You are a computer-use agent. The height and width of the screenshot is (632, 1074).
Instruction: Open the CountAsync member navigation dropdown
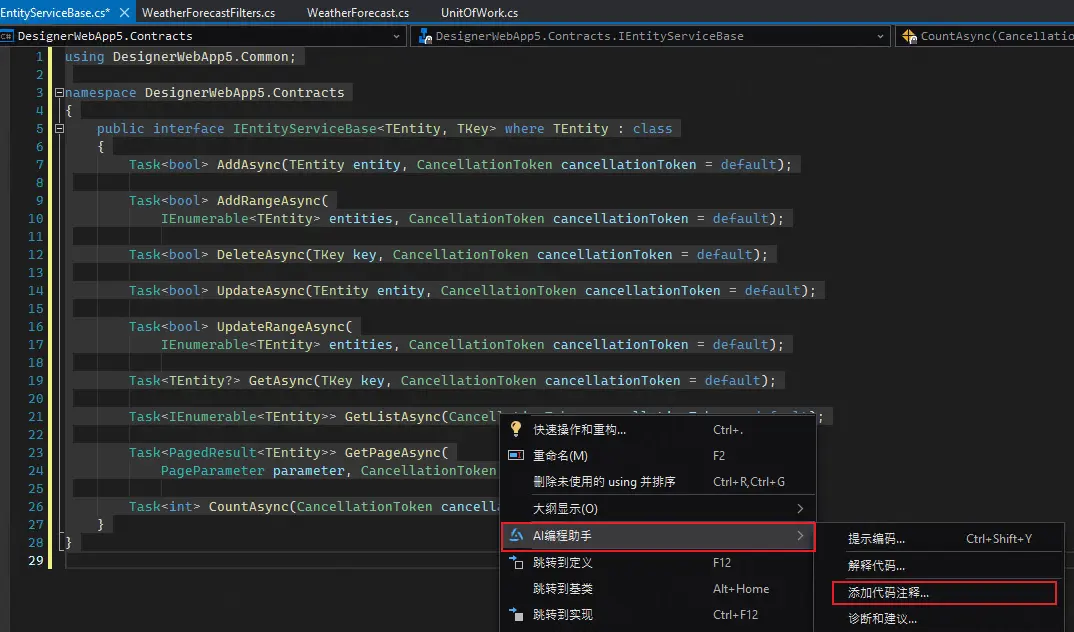pyautogui.click(x=985, y=36)
